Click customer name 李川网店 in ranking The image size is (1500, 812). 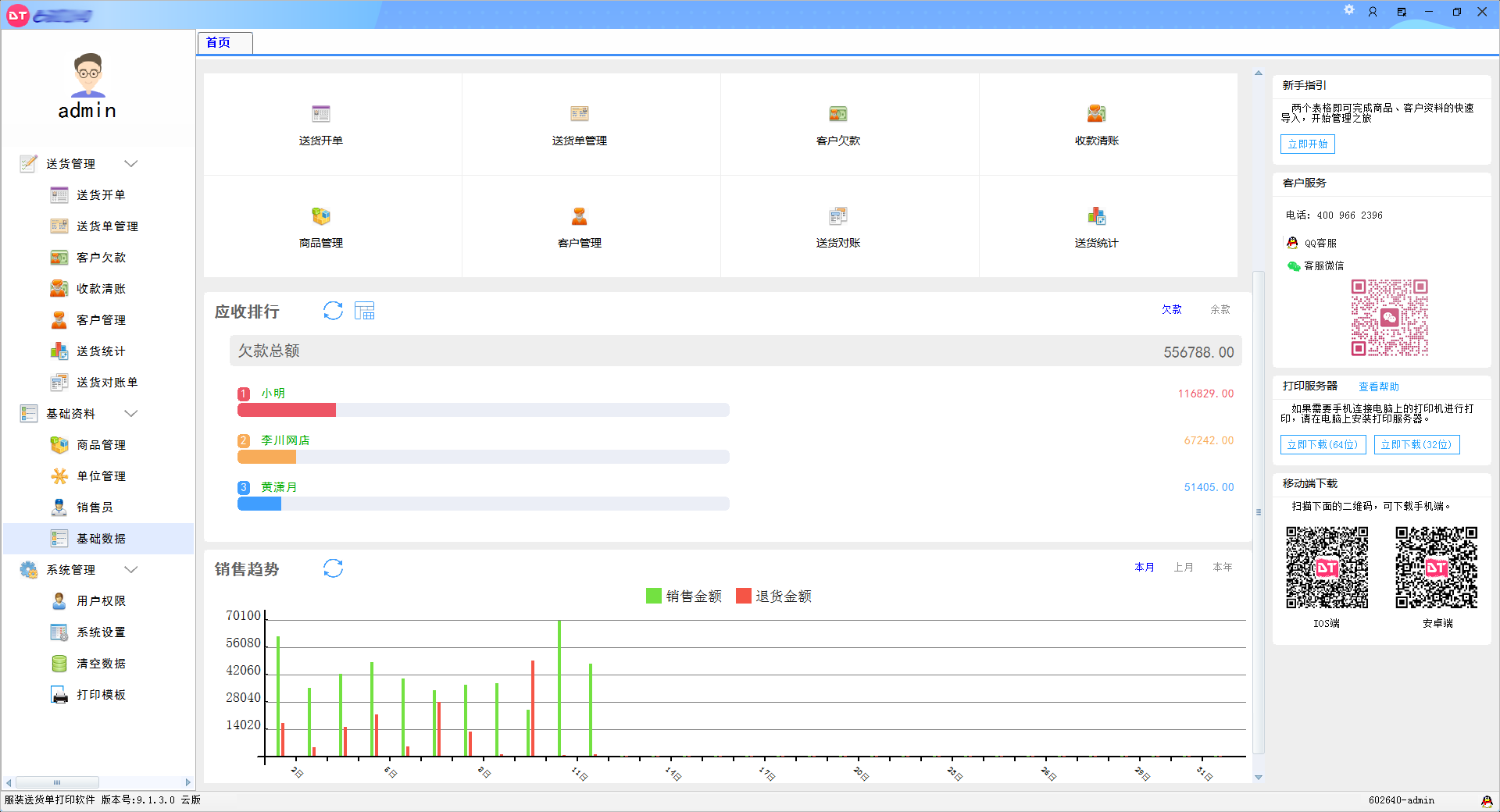coord(285,440)
